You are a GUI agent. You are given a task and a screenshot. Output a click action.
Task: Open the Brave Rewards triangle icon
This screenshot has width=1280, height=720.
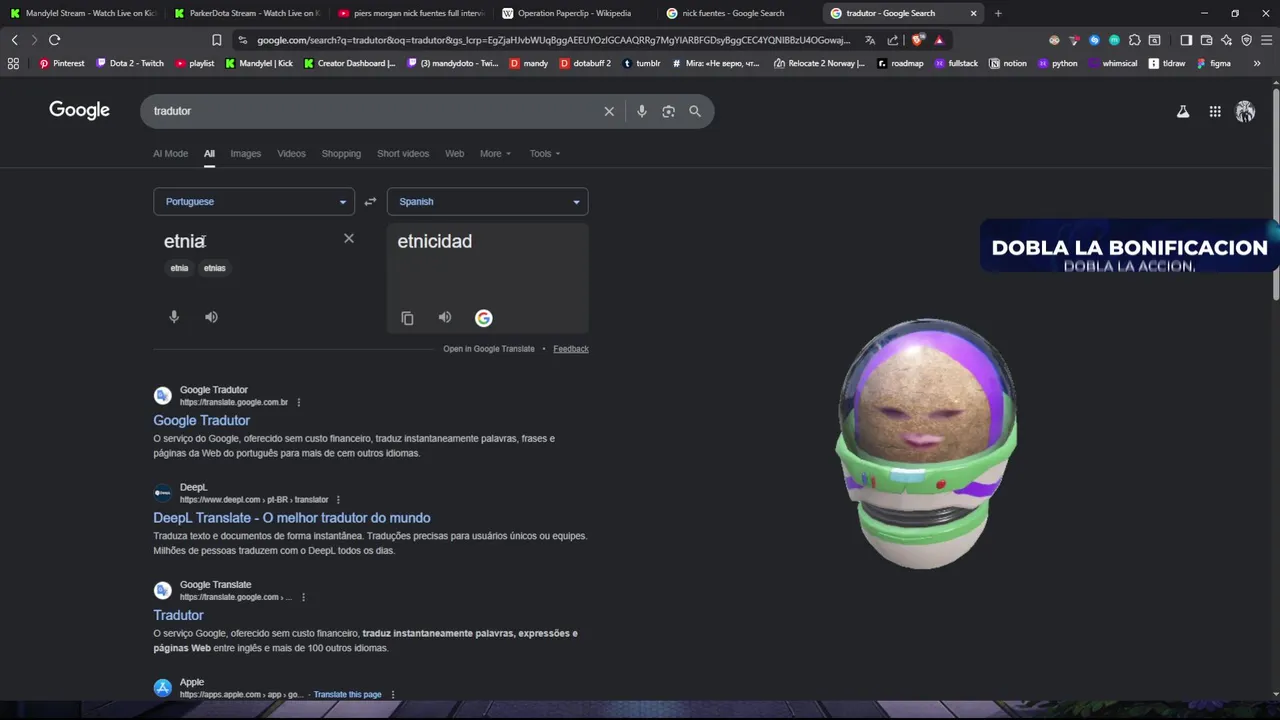939,40
